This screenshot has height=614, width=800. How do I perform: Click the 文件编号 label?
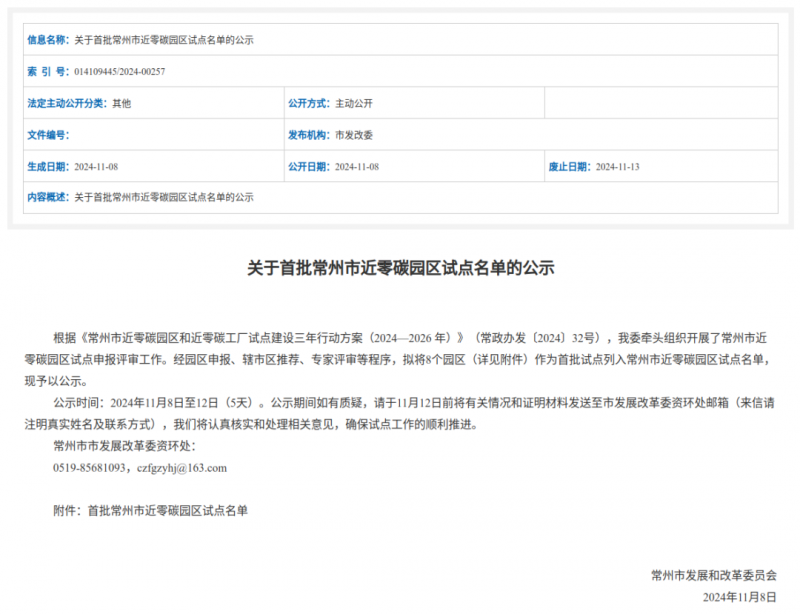point(48,135)
